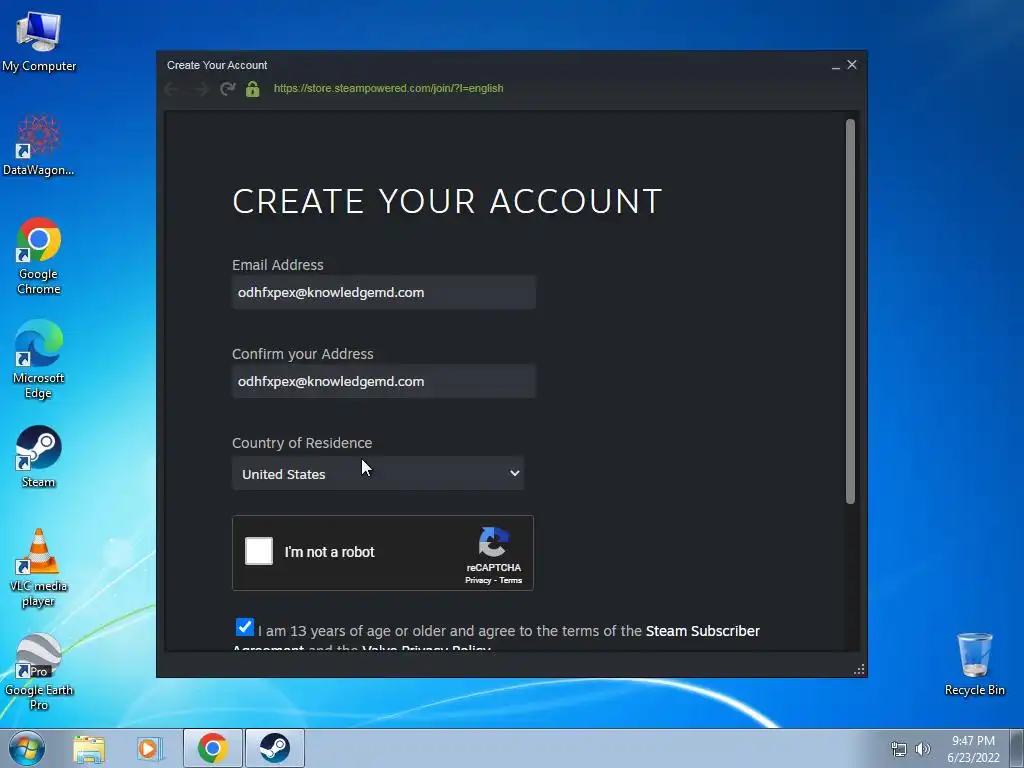Image resolution: width=1024 pixels, height=768 pixels.
Task: Switch to Steam in the taskbar
Action: click(275, 748)
